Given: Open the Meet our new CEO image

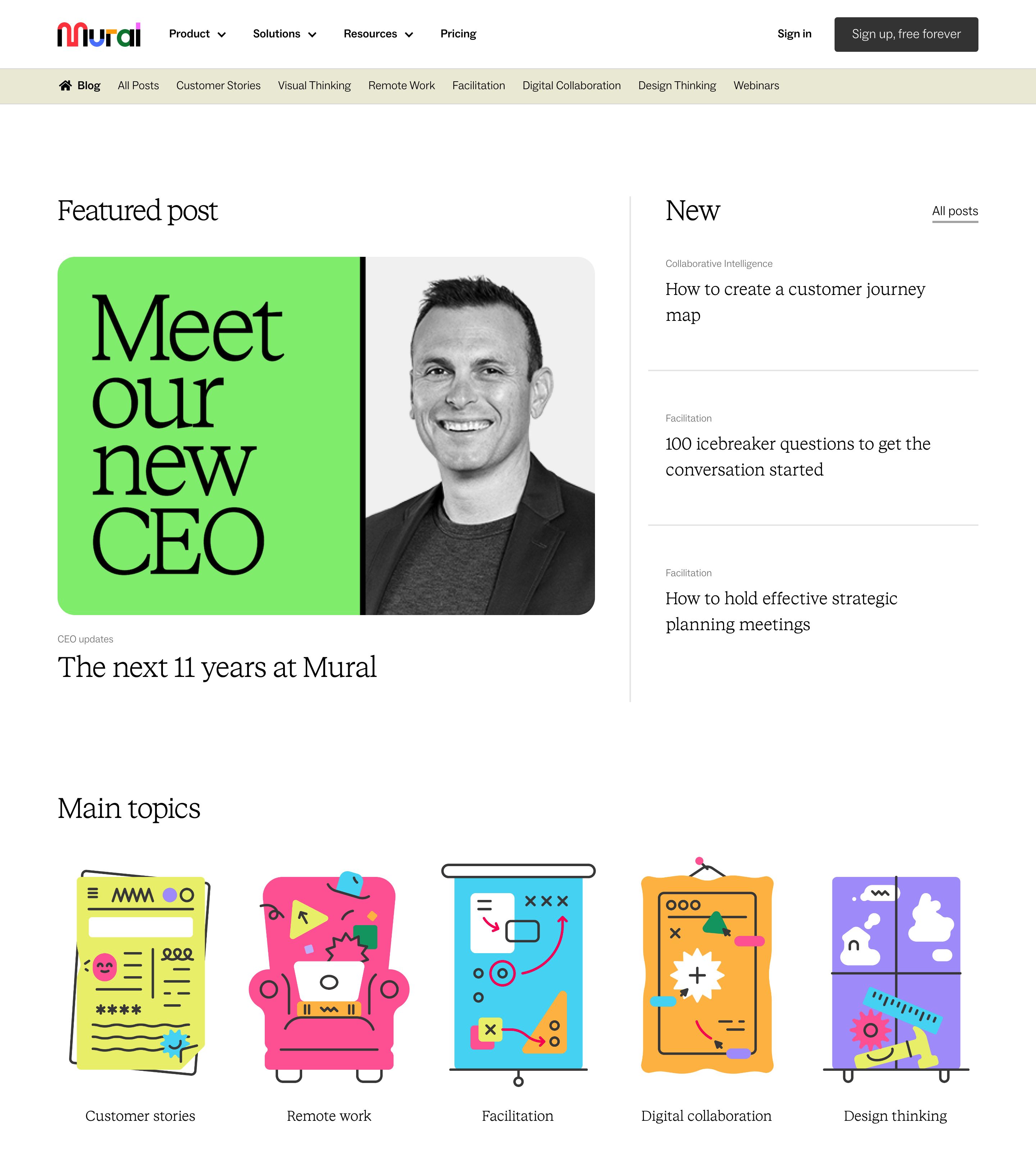Looking at the screenshot, I should (x=326, y=436).
